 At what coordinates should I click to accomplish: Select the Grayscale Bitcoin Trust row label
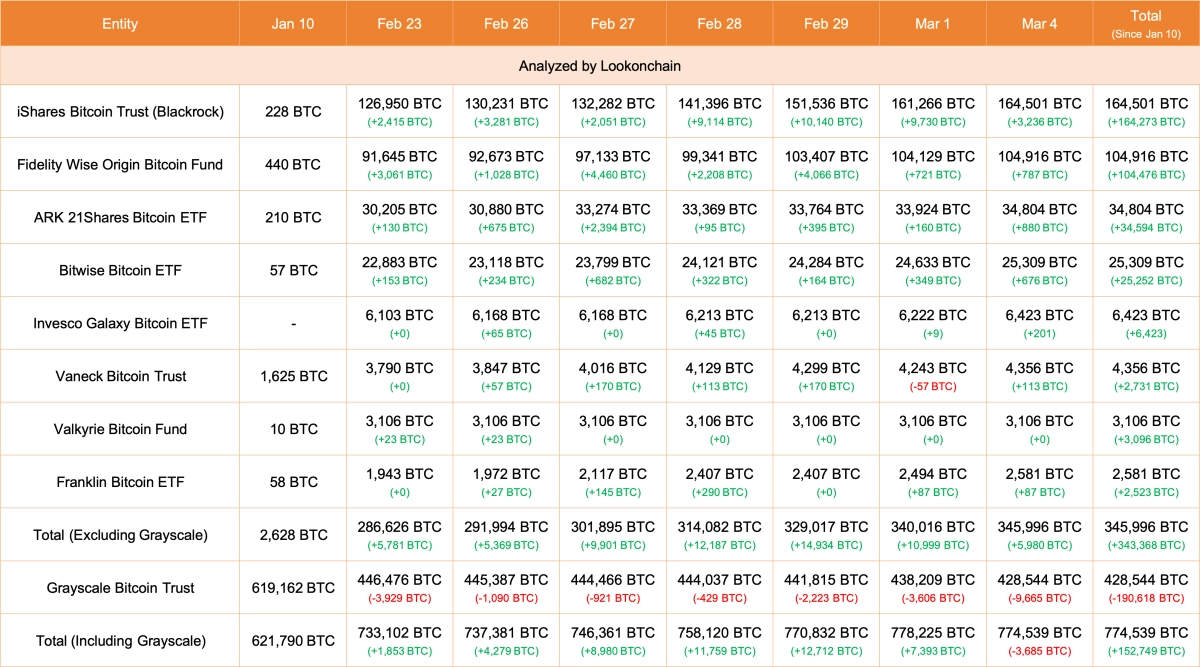point(120,588)
